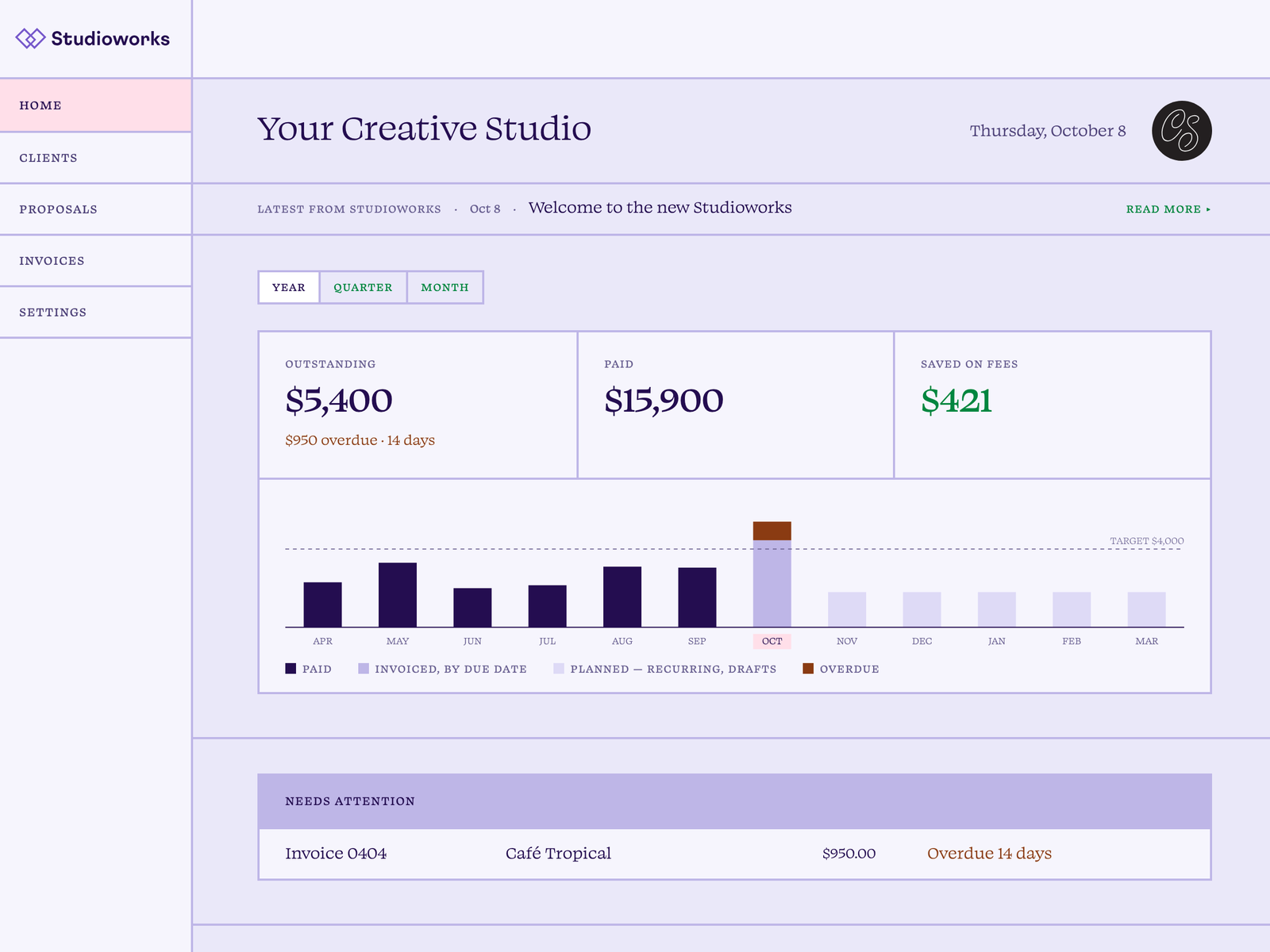Click the Paid legend swatch
This screenshot has height=952, width=1270.
click(291, 669)
